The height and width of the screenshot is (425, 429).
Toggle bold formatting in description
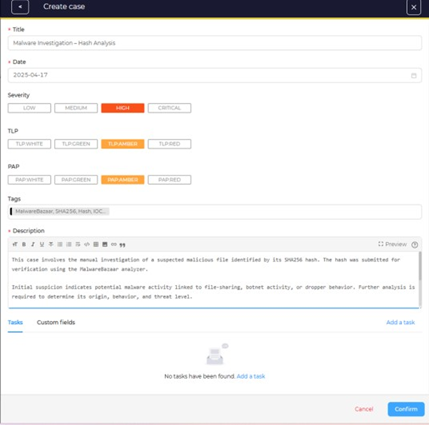(24, 244)
